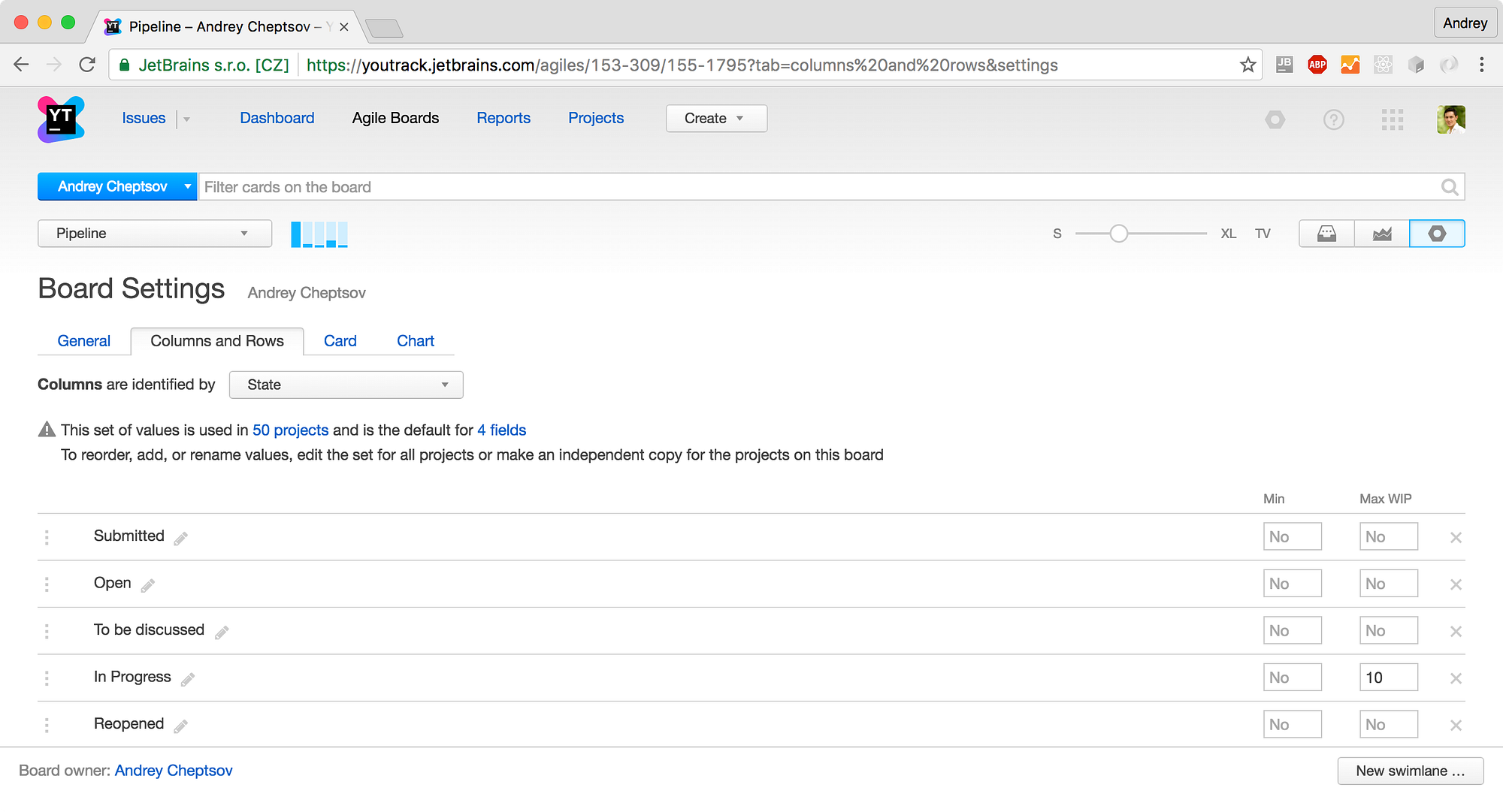
Task: Edit the In Progress column name
Action: pyautogui.click(x=188, y=679)
